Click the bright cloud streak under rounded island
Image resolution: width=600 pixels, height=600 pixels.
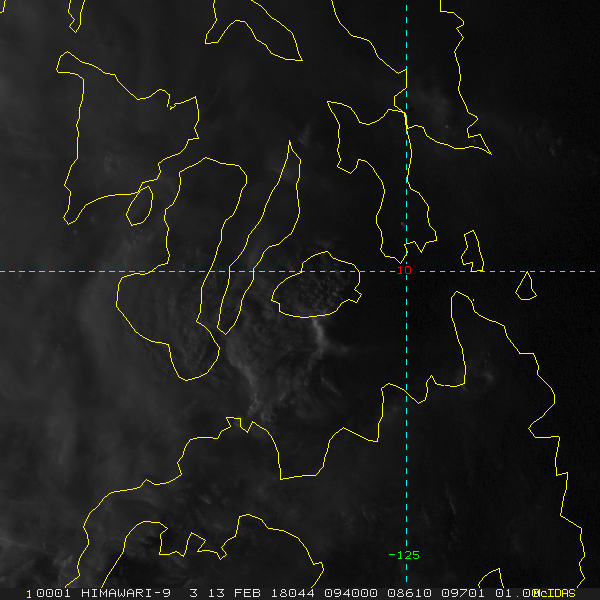[320, 331]
